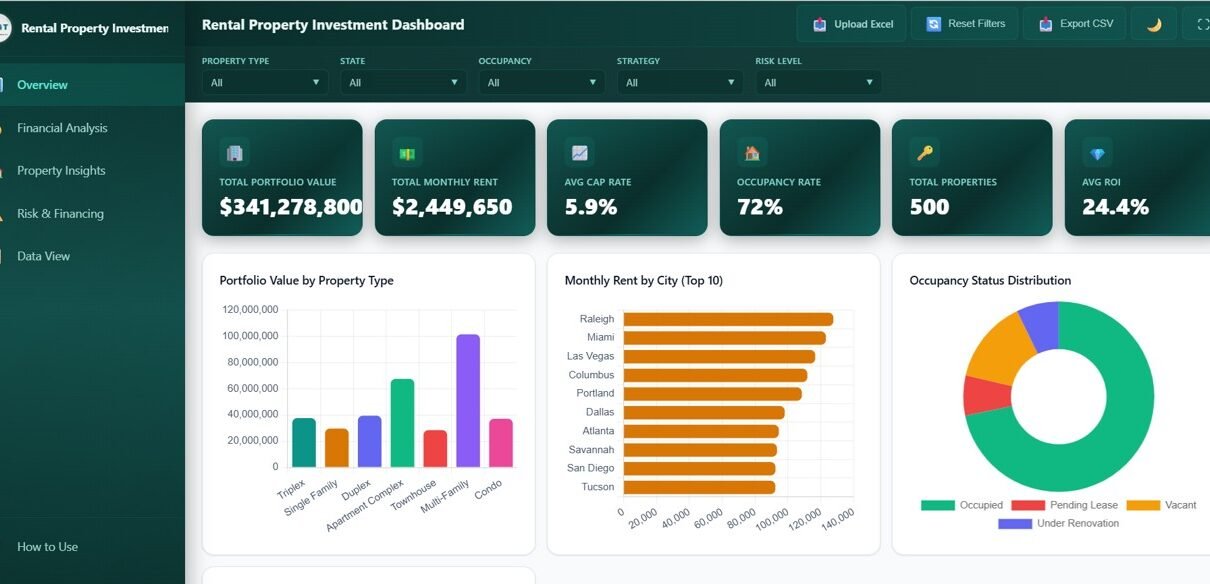Open the Risk & Financing section
The image size is (1210, 584).
click(60, 214)
